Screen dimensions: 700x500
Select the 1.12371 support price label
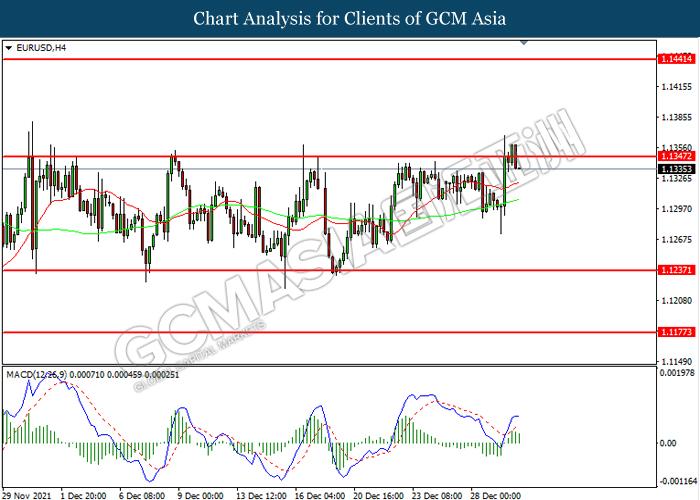(x=676, y=270)
